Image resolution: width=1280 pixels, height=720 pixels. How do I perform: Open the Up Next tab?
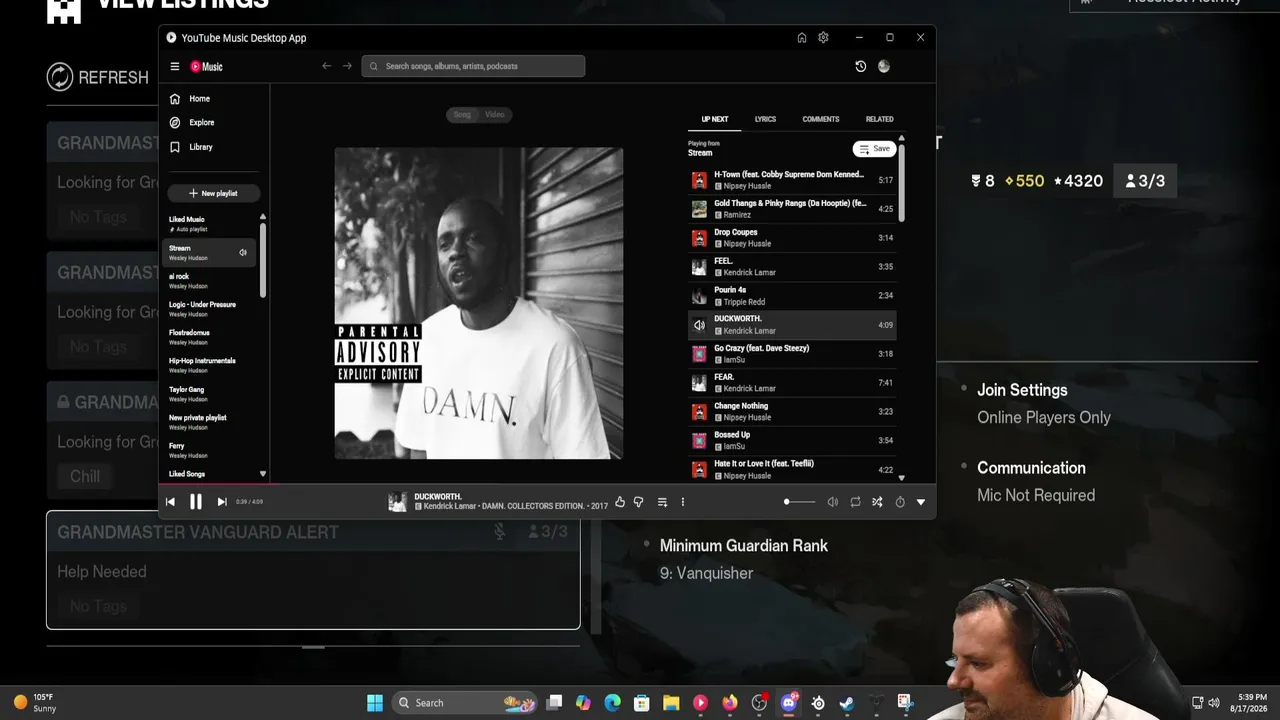pos(715,119)
